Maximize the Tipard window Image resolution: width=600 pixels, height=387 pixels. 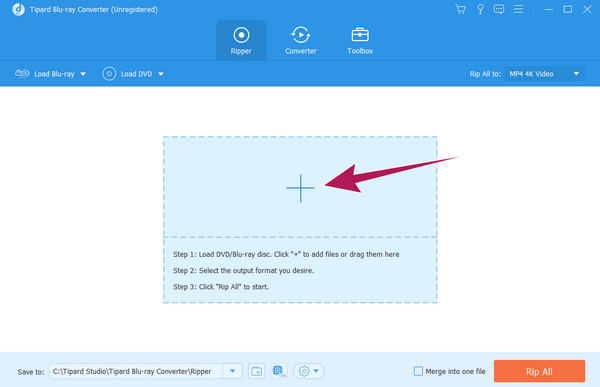tap(568, 9)
